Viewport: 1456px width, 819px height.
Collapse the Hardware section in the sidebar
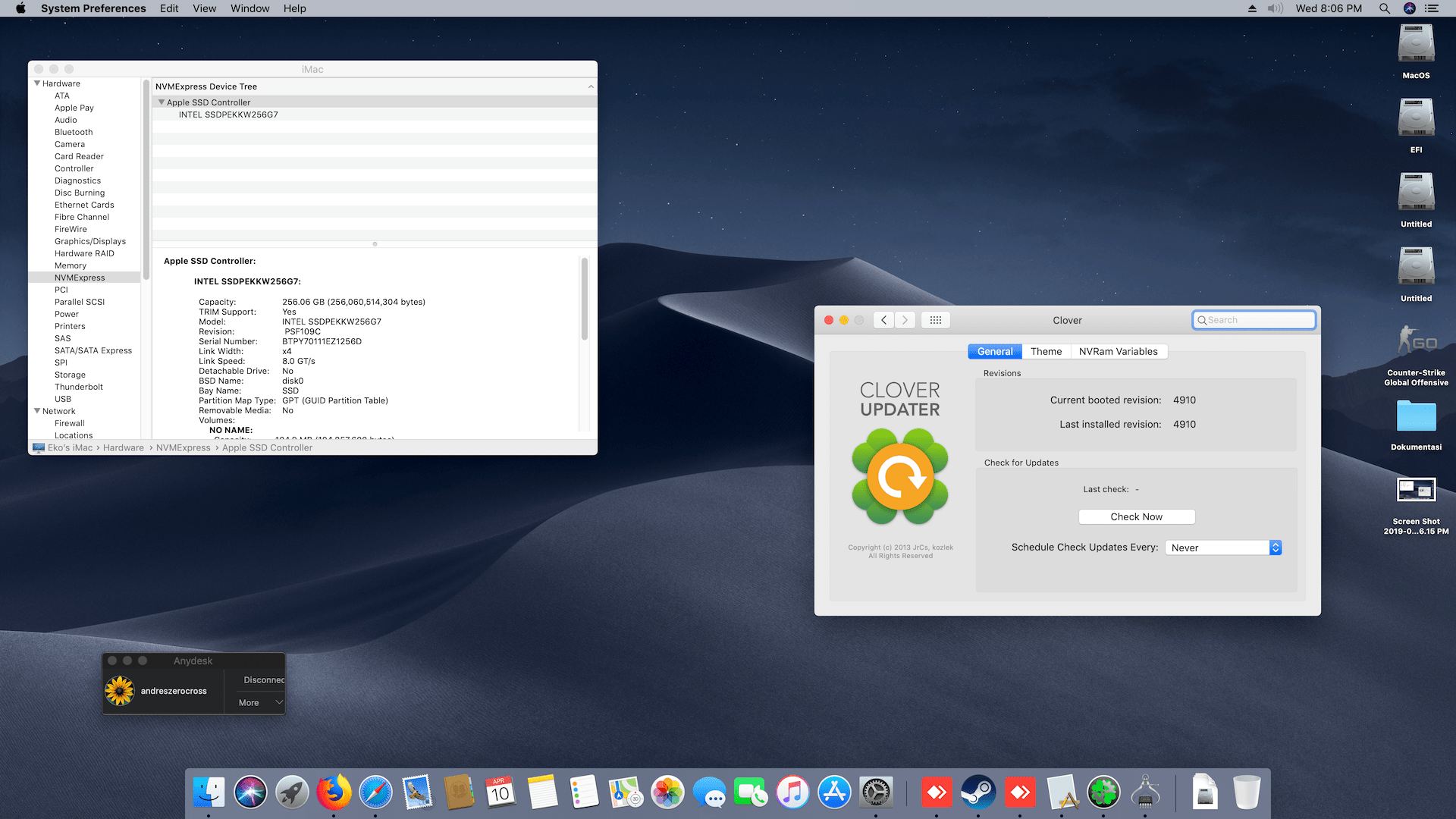[37, 83]
